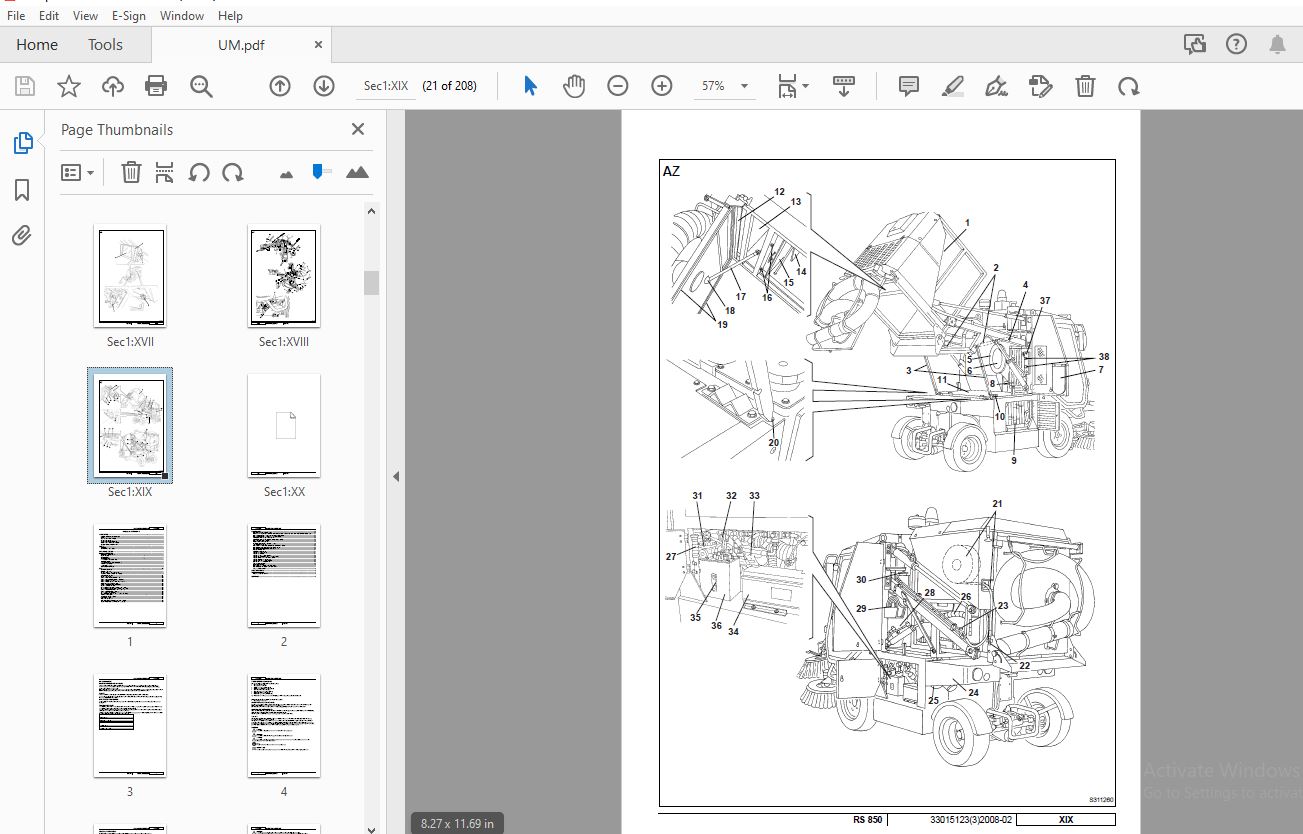Open the View menu
The height and width of the screenshot is (834, 1303).
86,15
